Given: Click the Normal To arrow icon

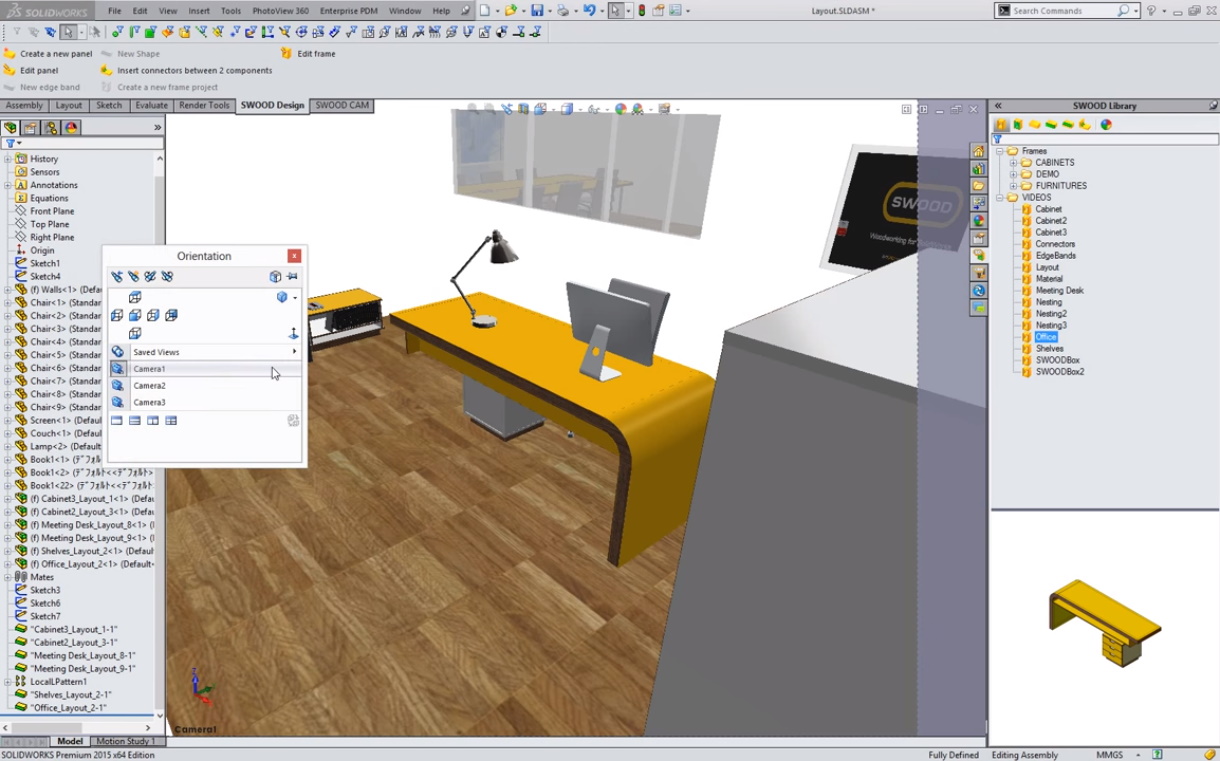Looking at the screenshot, I should 293,333.
